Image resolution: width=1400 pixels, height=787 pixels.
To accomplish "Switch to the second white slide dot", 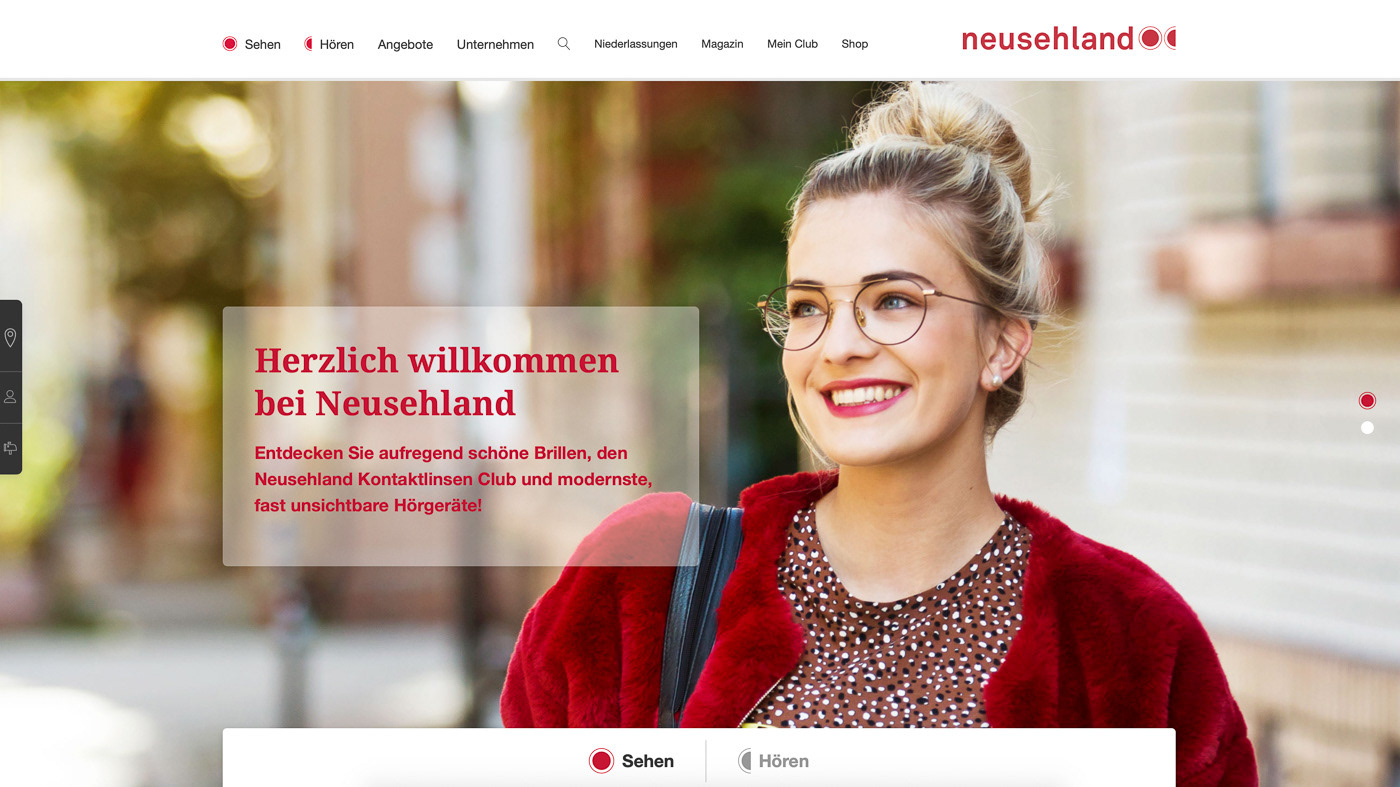I will 1367,428.
